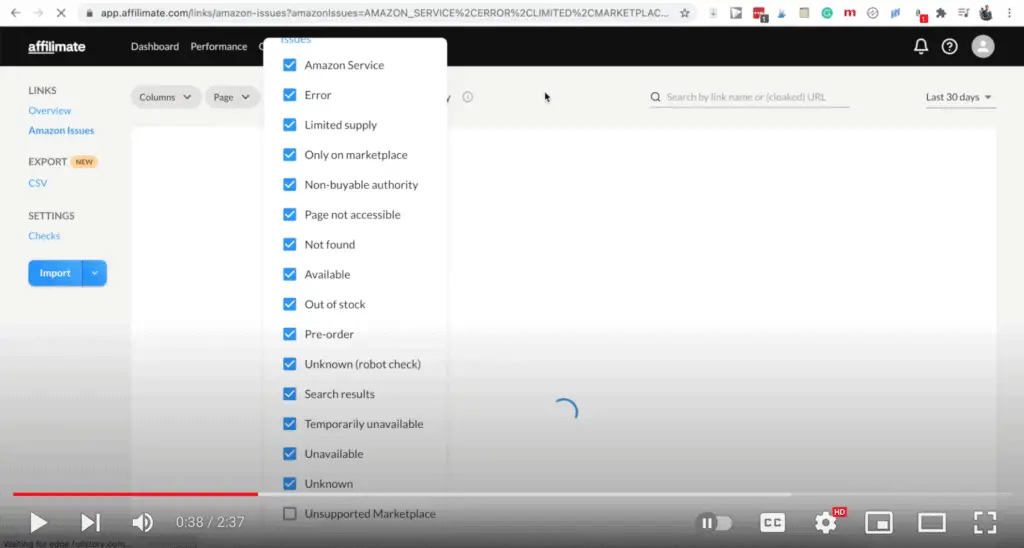
Task: Toggle the autoplay switch
Action: (x=716, y=523)
